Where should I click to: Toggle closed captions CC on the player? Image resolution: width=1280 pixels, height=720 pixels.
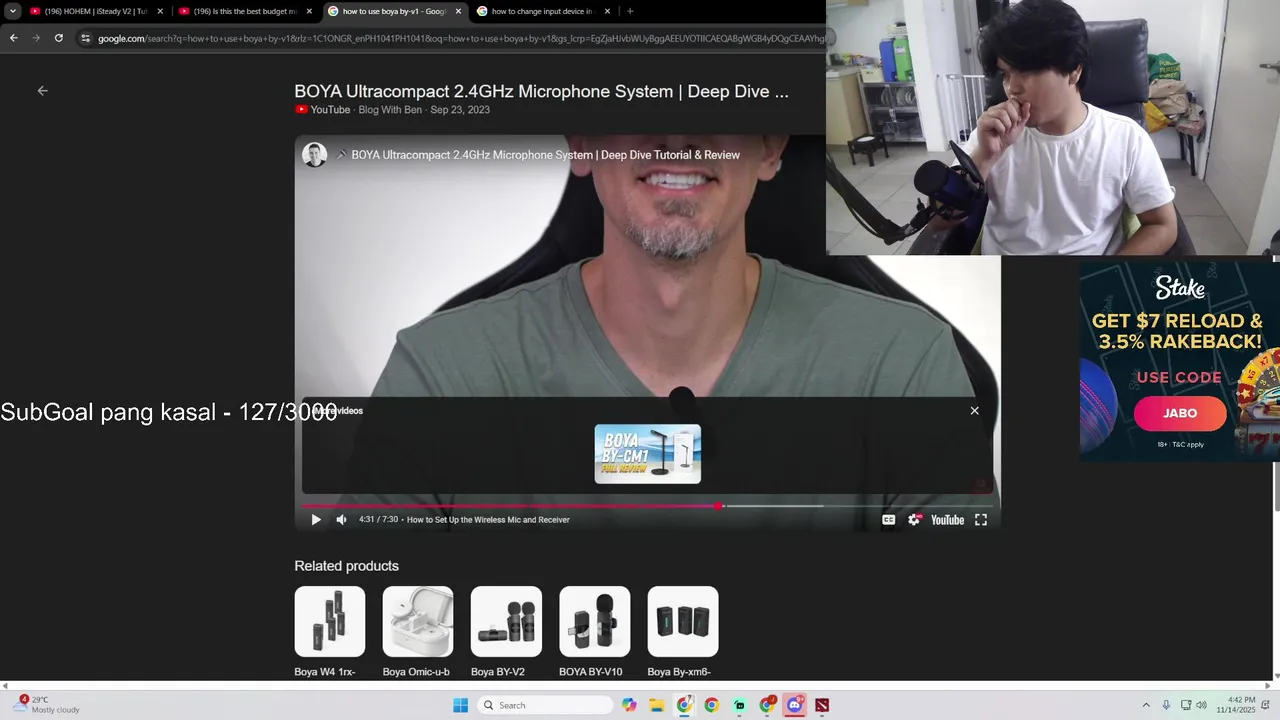tap(888, 520)
